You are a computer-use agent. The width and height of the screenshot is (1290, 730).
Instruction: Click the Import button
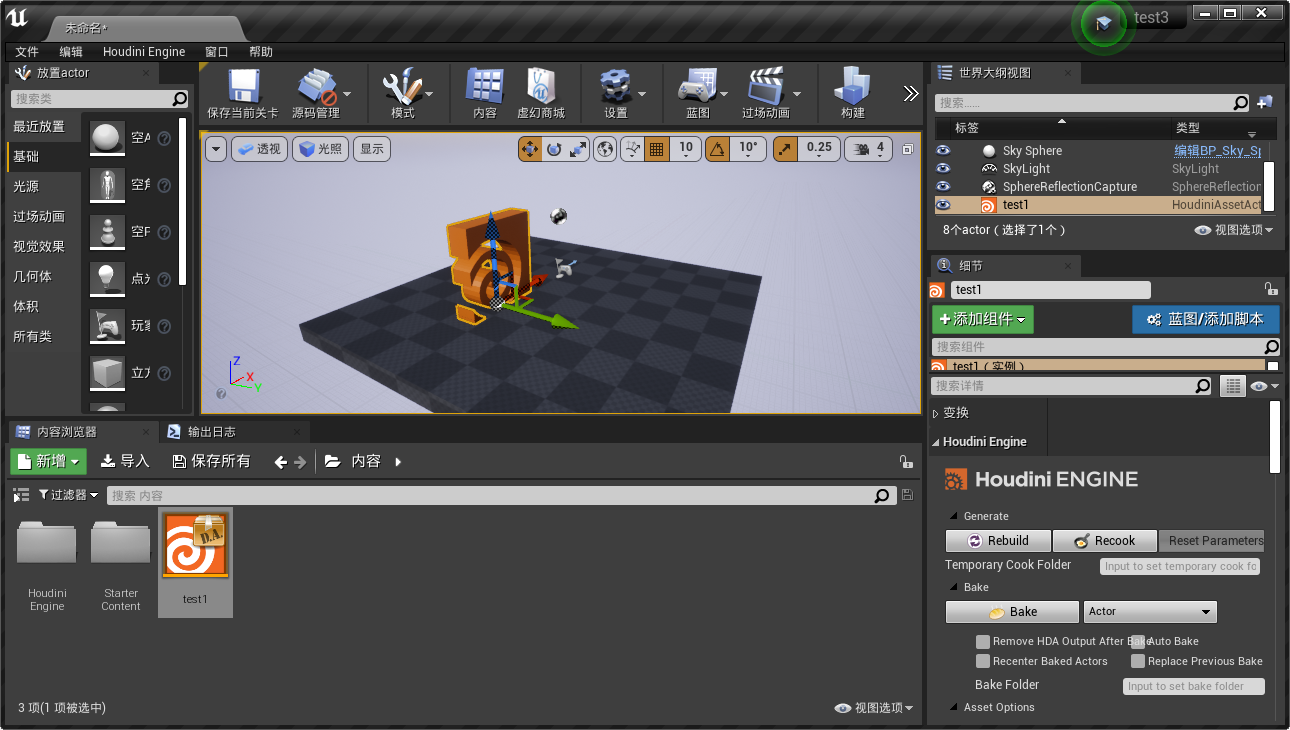125,461
